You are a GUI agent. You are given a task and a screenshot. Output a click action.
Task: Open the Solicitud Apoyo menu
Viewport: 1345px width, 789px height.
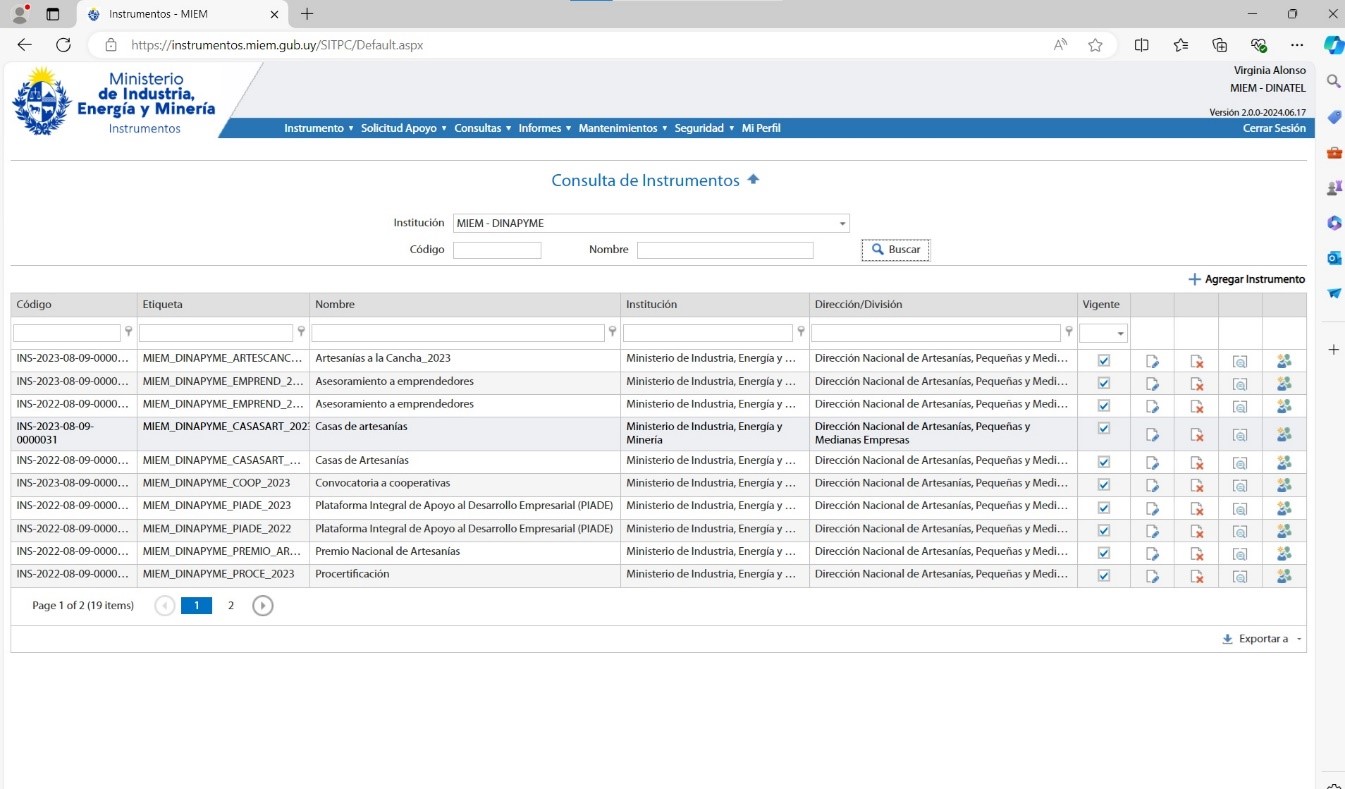click(x=404, y=128)
